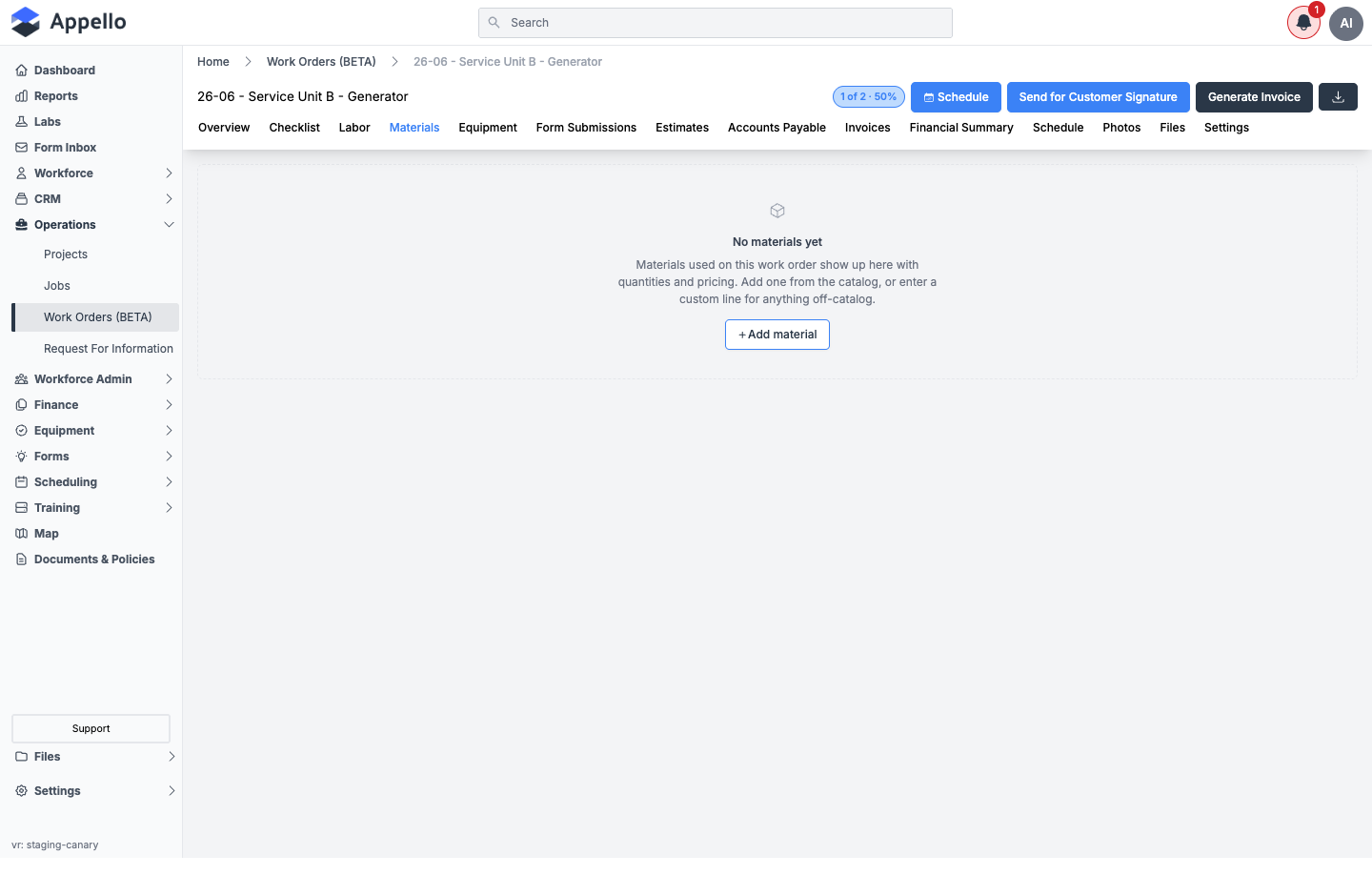The image size is (1372, 875).
Task: Expand the Workforce menu
Action: pos(95,173)
